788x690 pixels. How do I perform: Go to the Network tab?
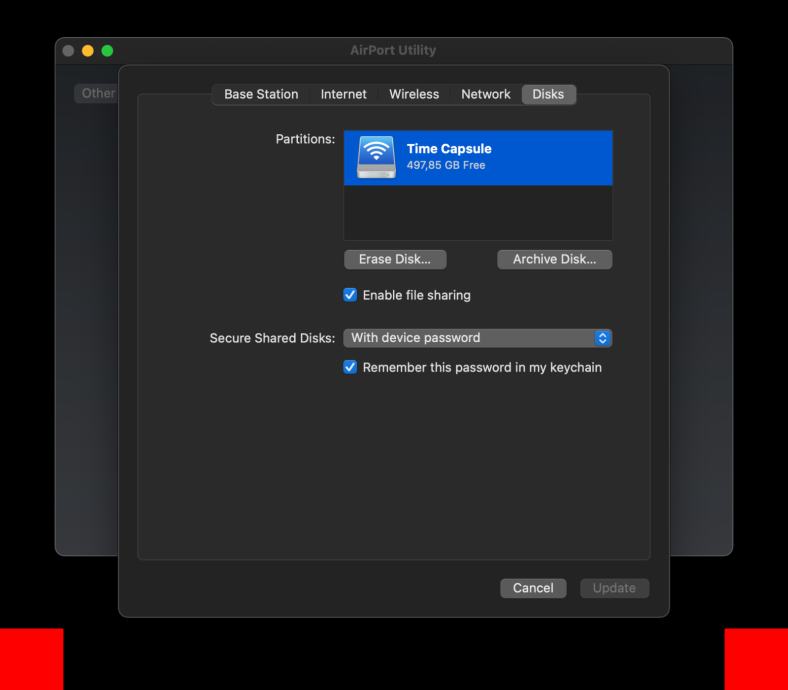click(x=485, y=94)
